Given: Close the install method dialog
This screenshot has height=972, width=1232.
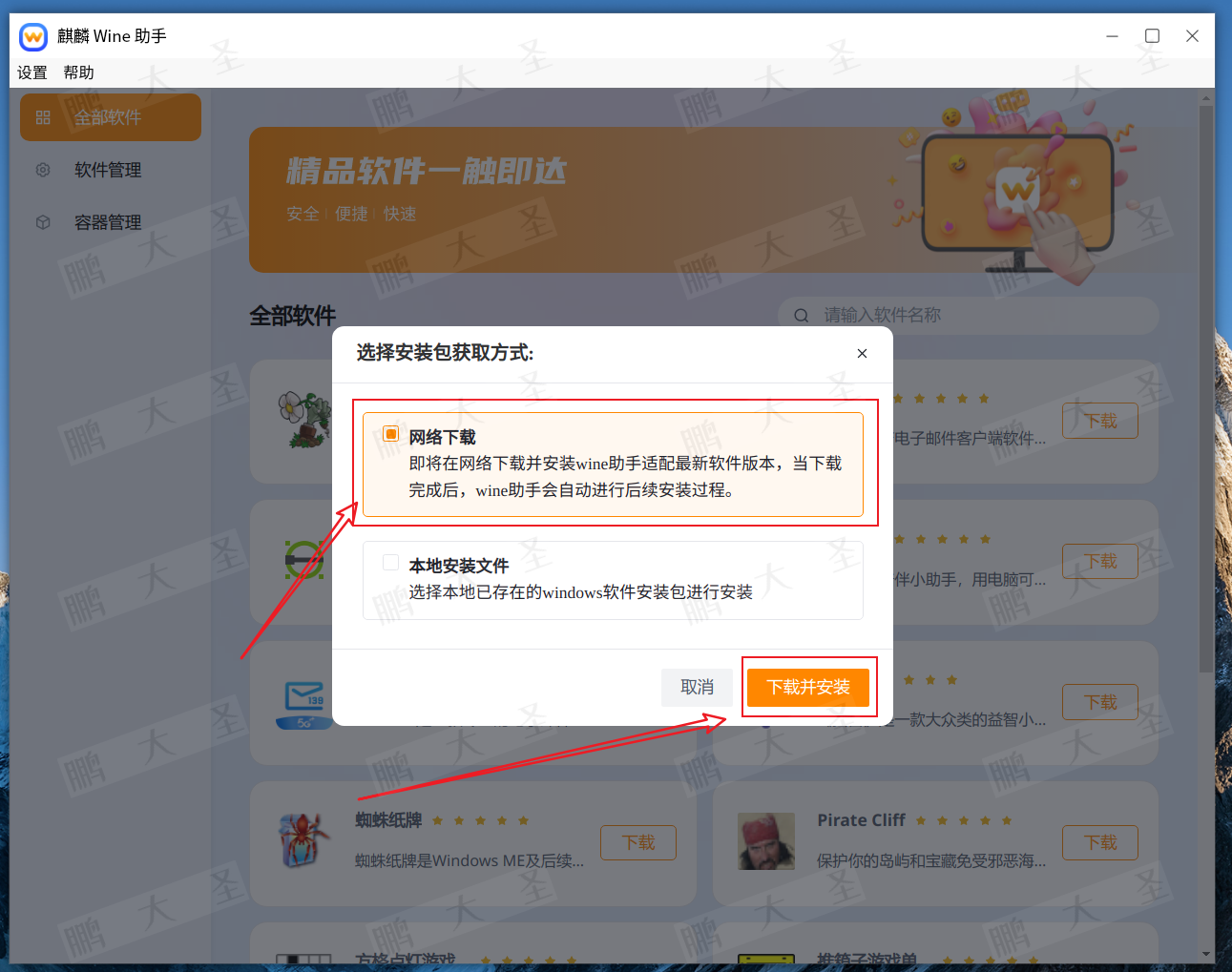Looking at the screenshot, I should click(862, 353).
